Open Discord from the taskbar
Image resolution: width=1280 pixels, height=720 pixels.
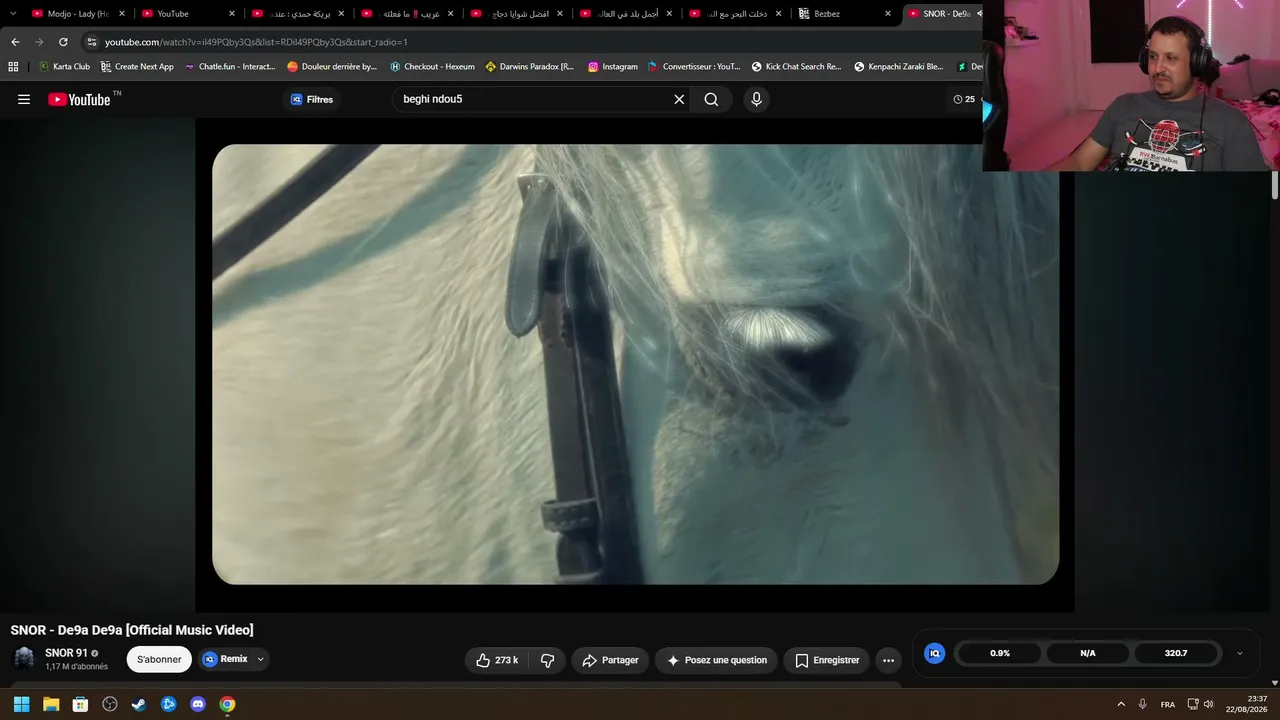pos(198,704)
